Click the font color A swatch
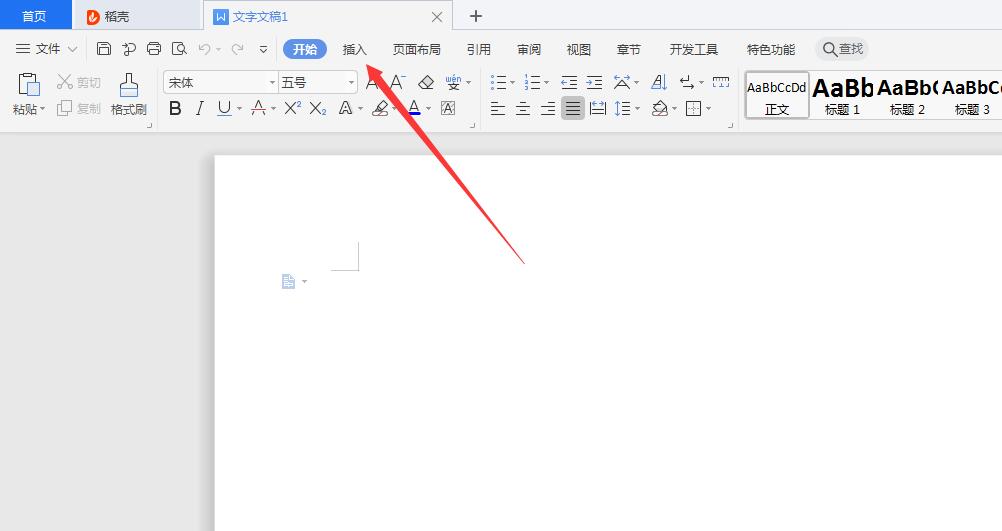Image resolution: width=1002 pixels, height=531 pixels. [415, 107]
